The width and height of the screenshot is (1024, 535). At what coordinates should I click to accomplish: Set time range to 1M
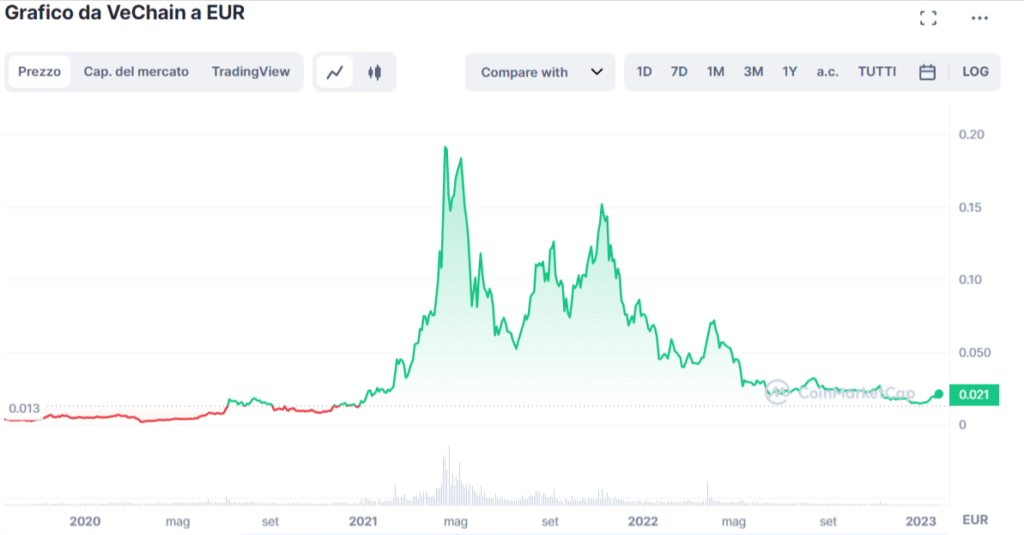click(x=716, y=72)
